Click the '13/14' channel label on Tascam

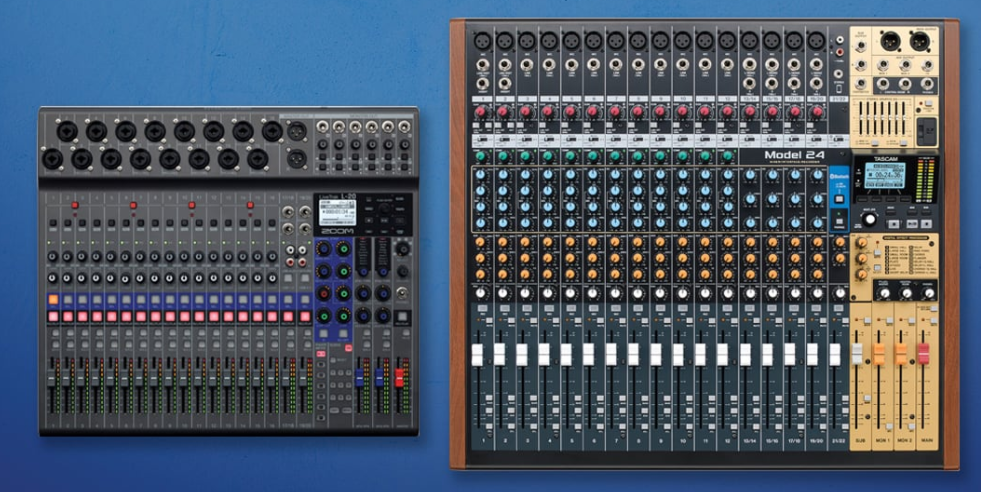pos(750,440)
